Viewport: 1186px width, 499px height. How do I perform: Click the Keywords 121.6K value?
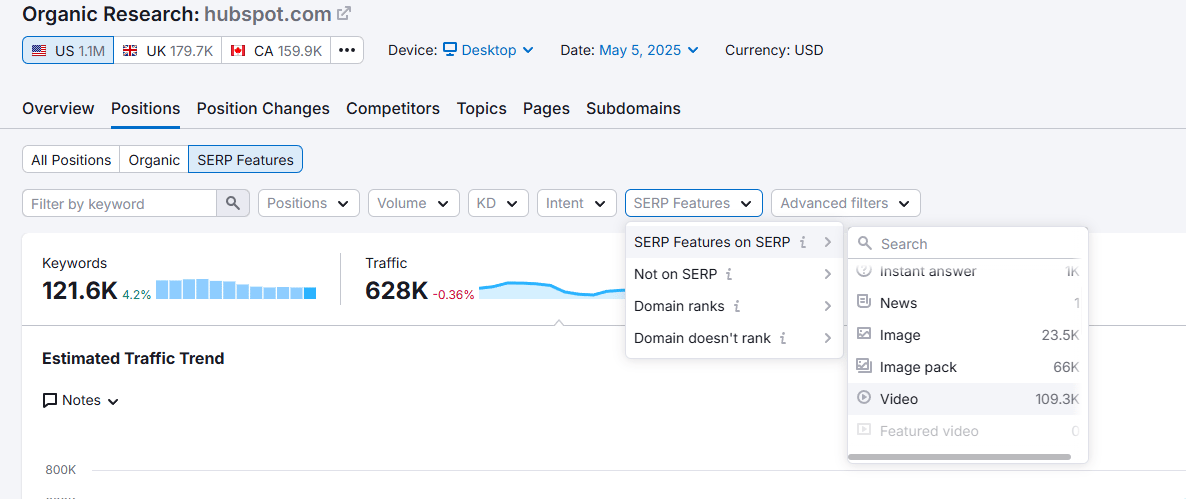pyautogui.click(x=79, y=290)
